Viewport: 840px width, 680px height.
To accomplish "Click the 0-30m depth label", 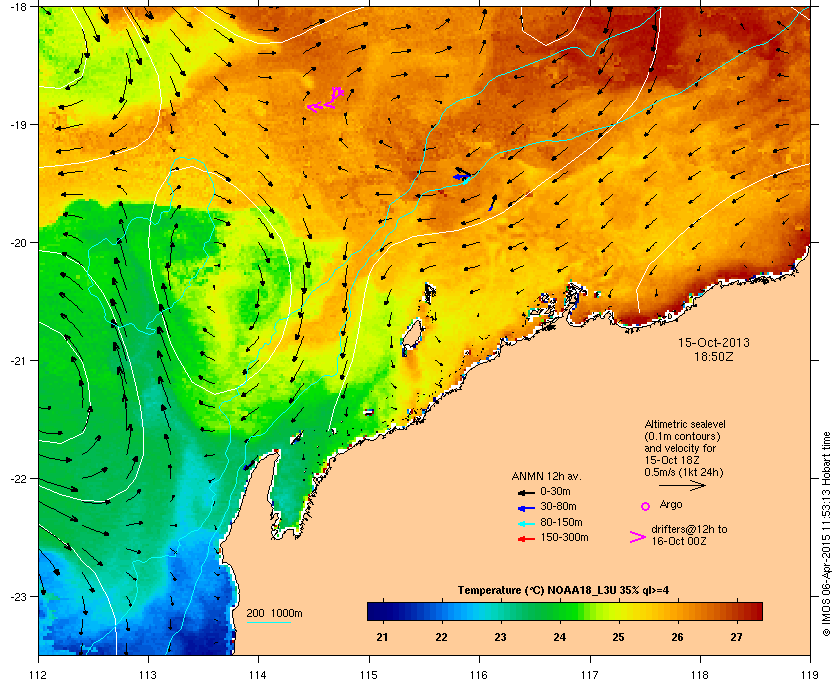I will pyautogui.click(x=555, y=491).
